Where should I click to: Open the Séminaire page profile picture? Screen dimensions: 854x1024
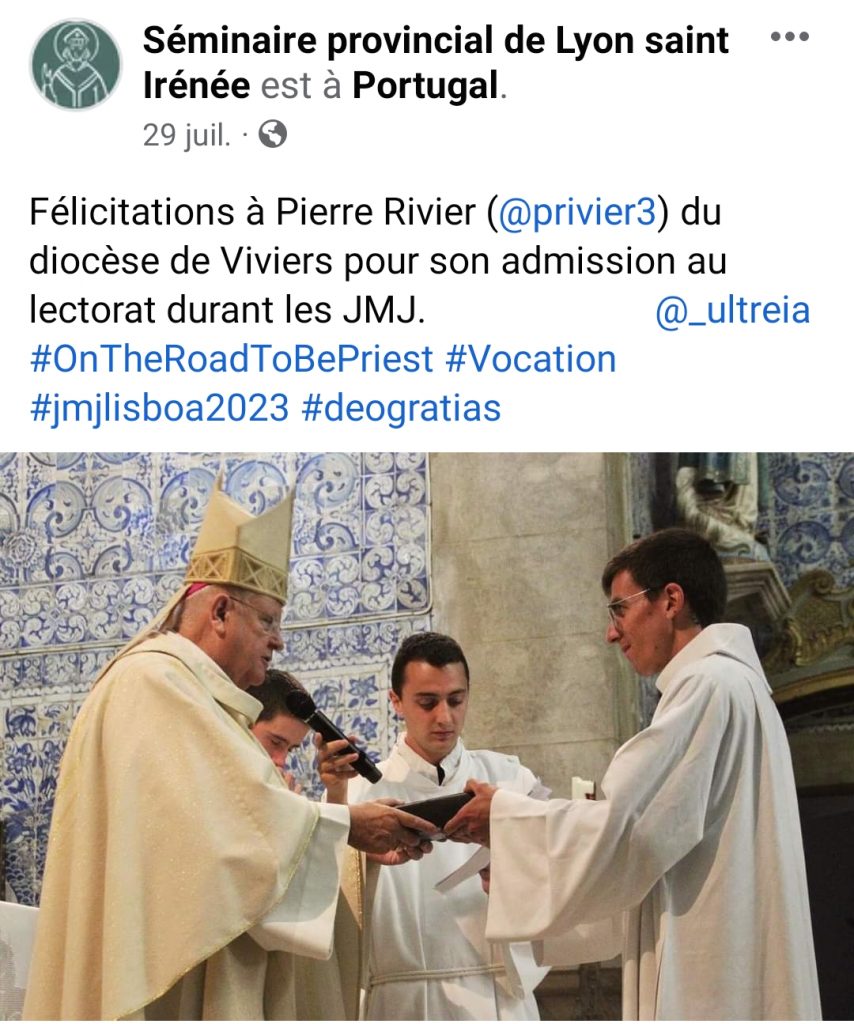click(75, 64)
